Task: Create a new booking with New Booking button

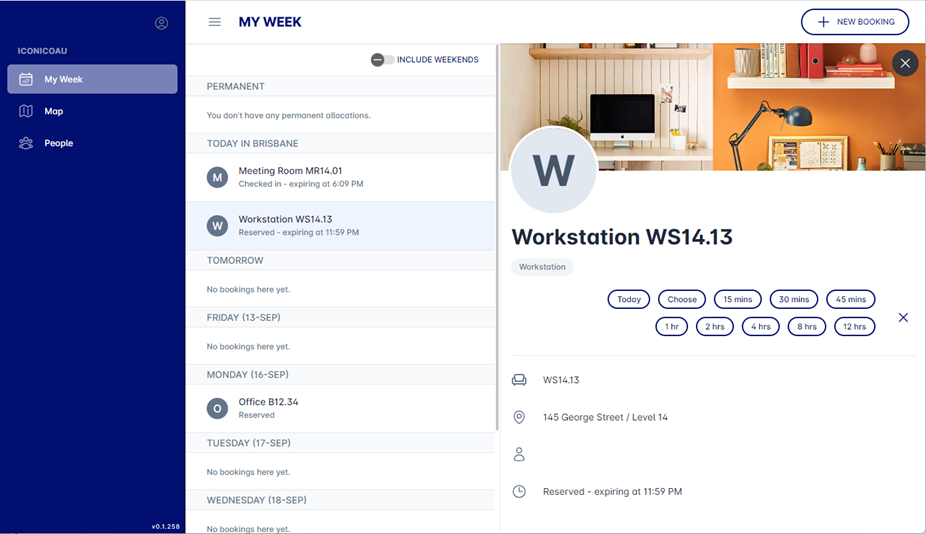Action: pyautogui.click(x=855, y=22)
